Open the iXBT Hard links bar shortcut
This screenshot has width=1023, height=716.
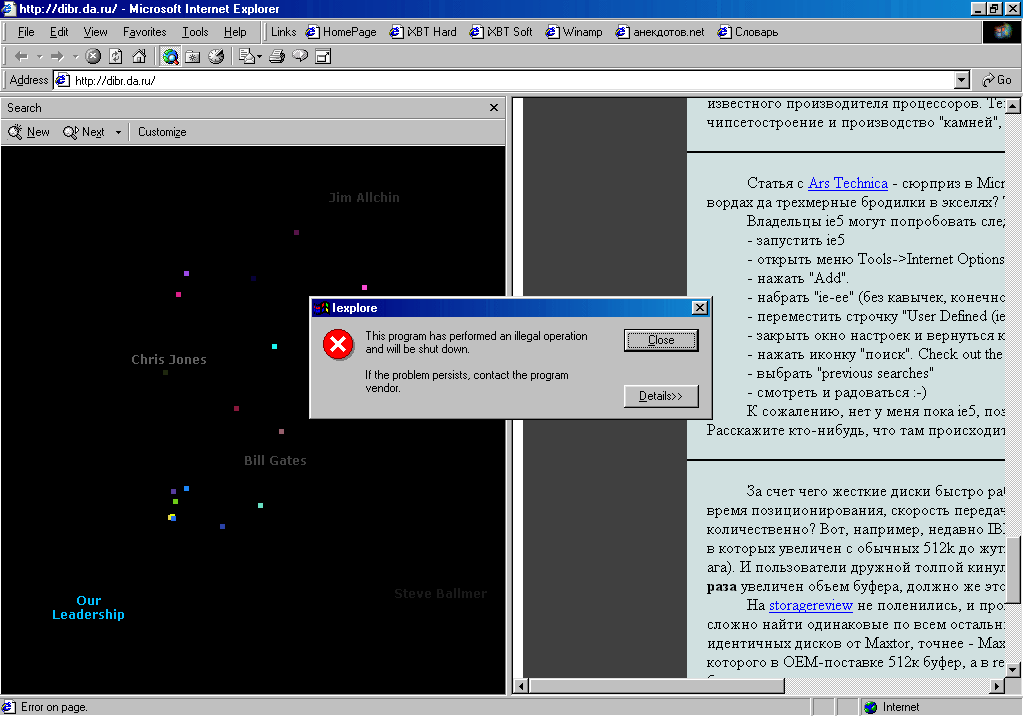[423, 32]
